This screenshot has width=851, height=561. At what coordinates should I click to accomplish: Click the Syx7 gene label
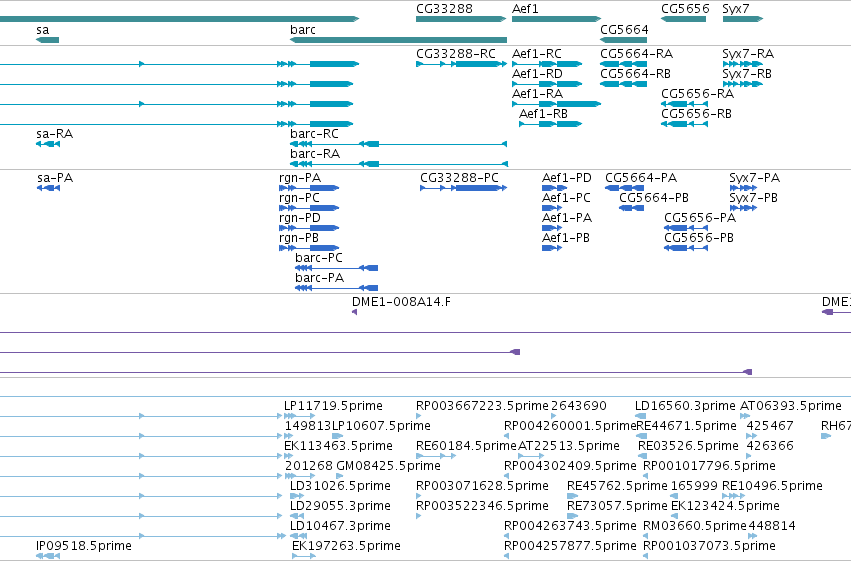click(x=735, y=9)
